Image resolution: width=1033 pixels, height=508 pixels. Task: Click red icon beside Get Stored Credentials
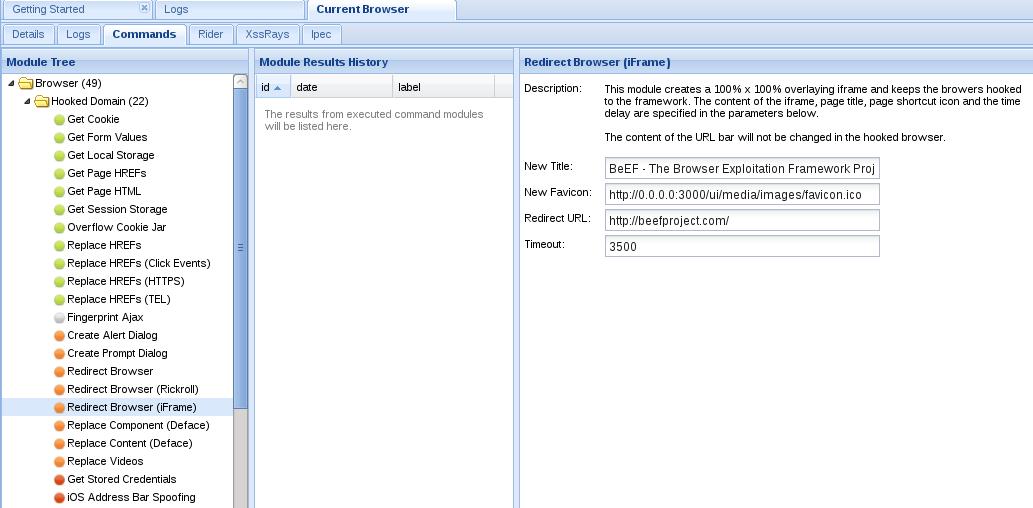pos(59,480)
